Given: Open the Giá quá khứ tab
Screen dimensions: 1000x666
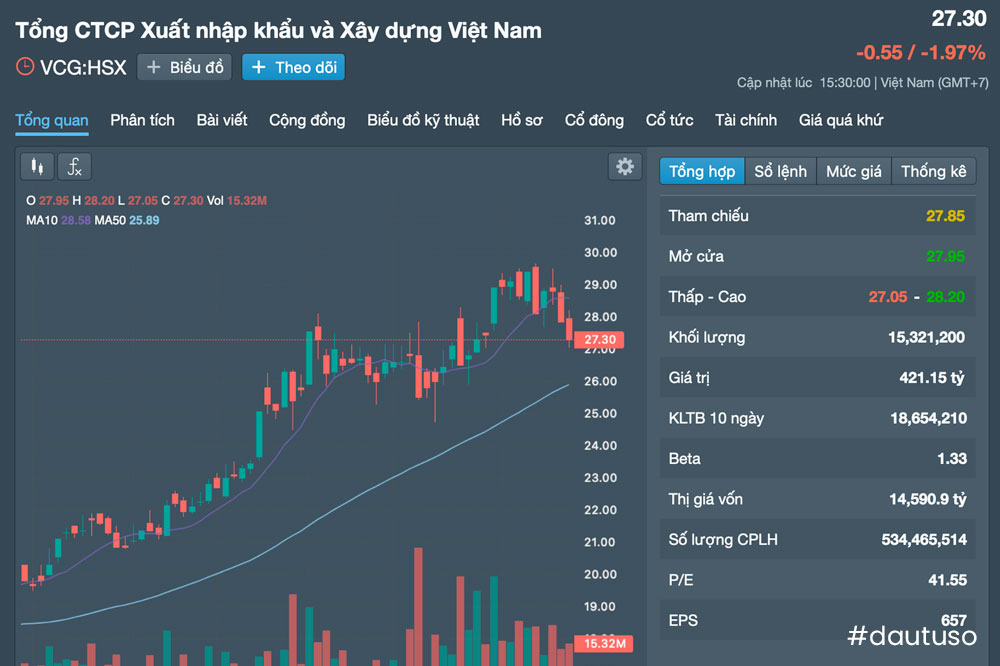Looking at the screenshot, I should click(841, 120).
